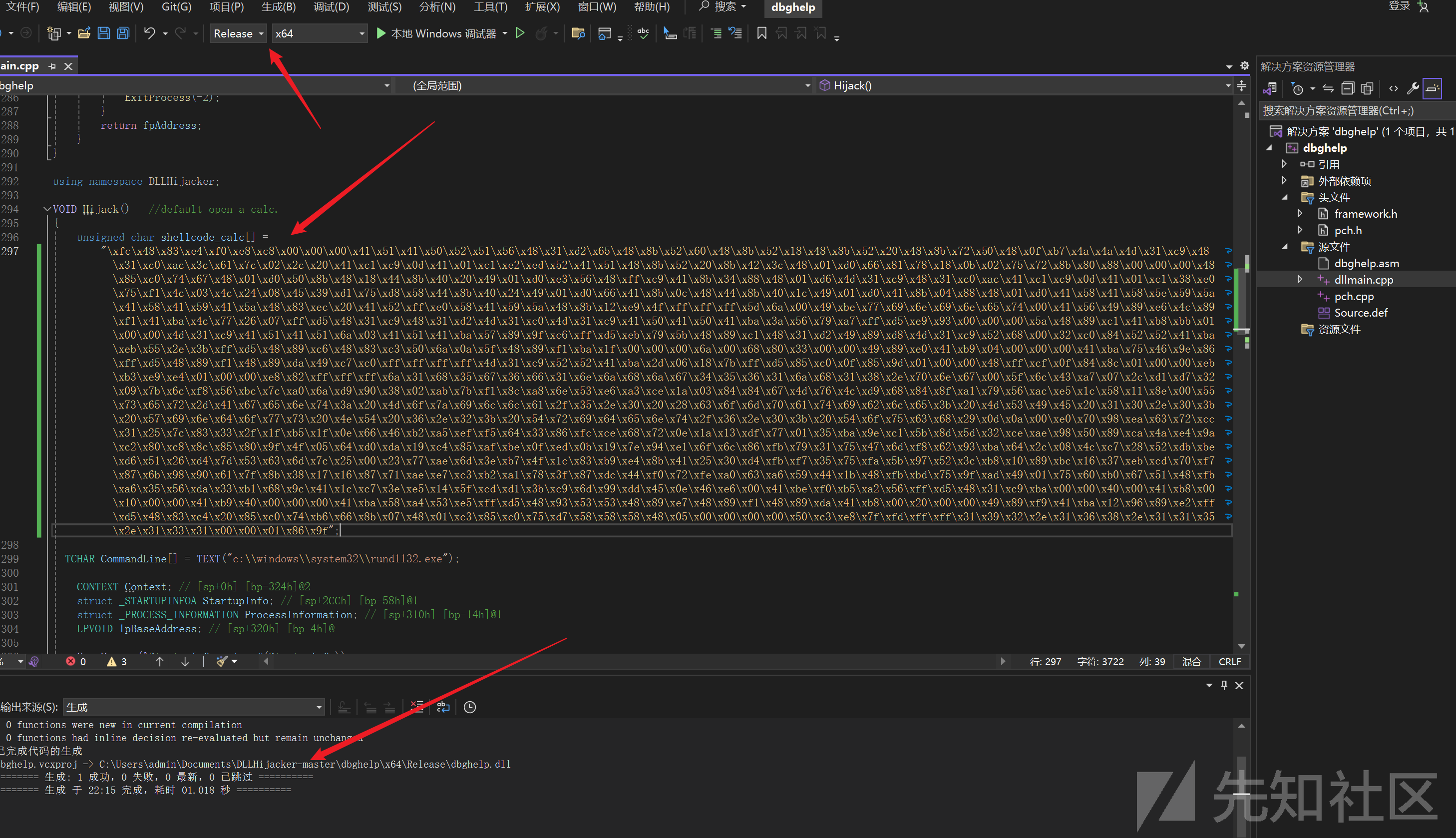Expand the 外部依赖项 node
This screenshot has height=838, width=1456.
(x=1284, y=181)
